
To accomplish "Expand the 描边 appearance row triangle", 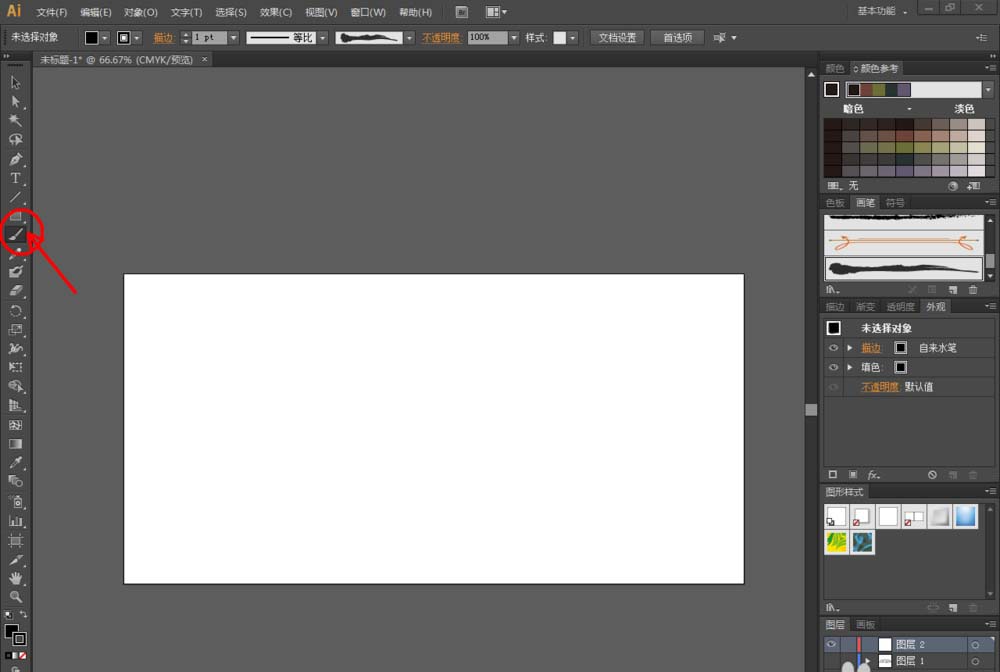I will point(849,348).
